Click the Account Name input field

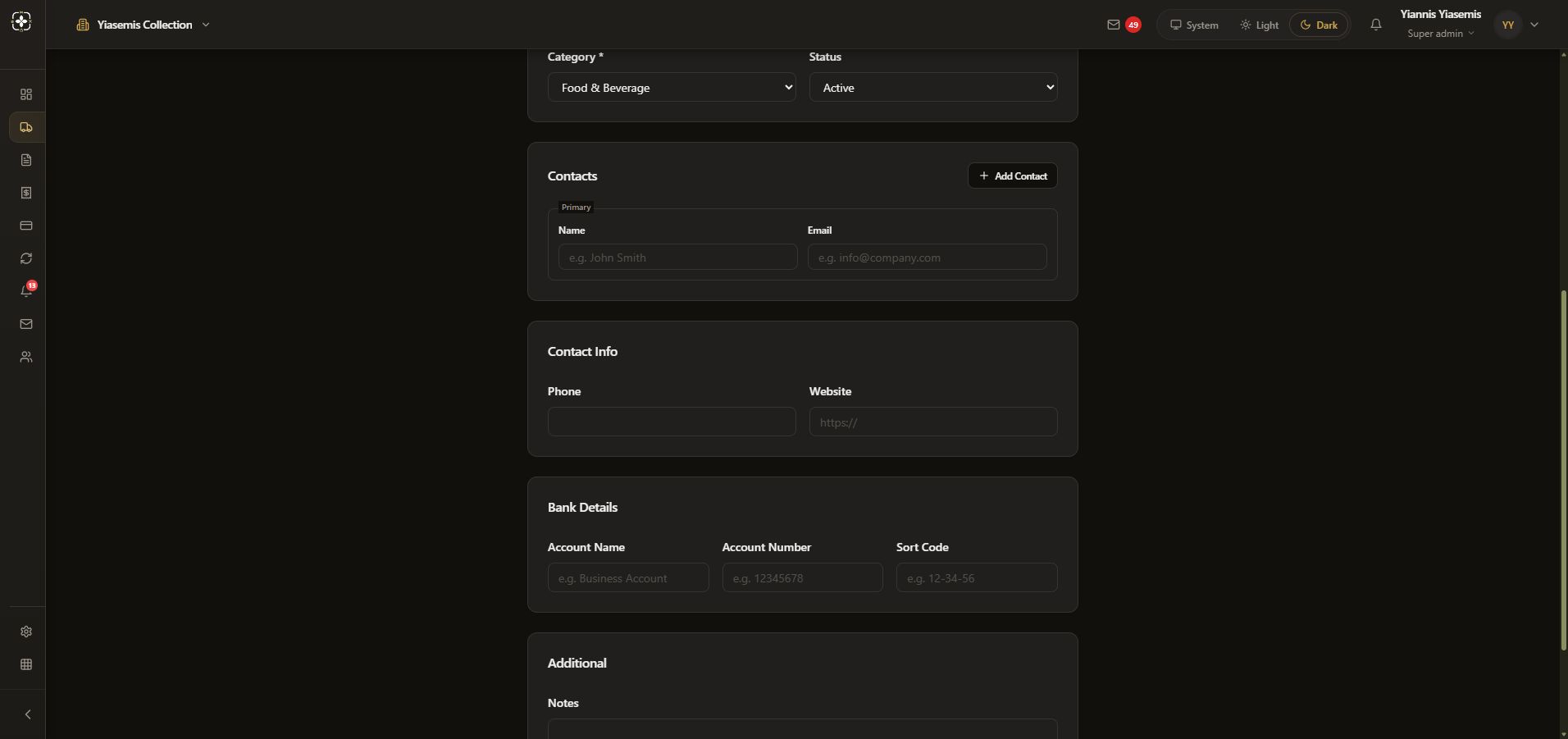point(628,577)
